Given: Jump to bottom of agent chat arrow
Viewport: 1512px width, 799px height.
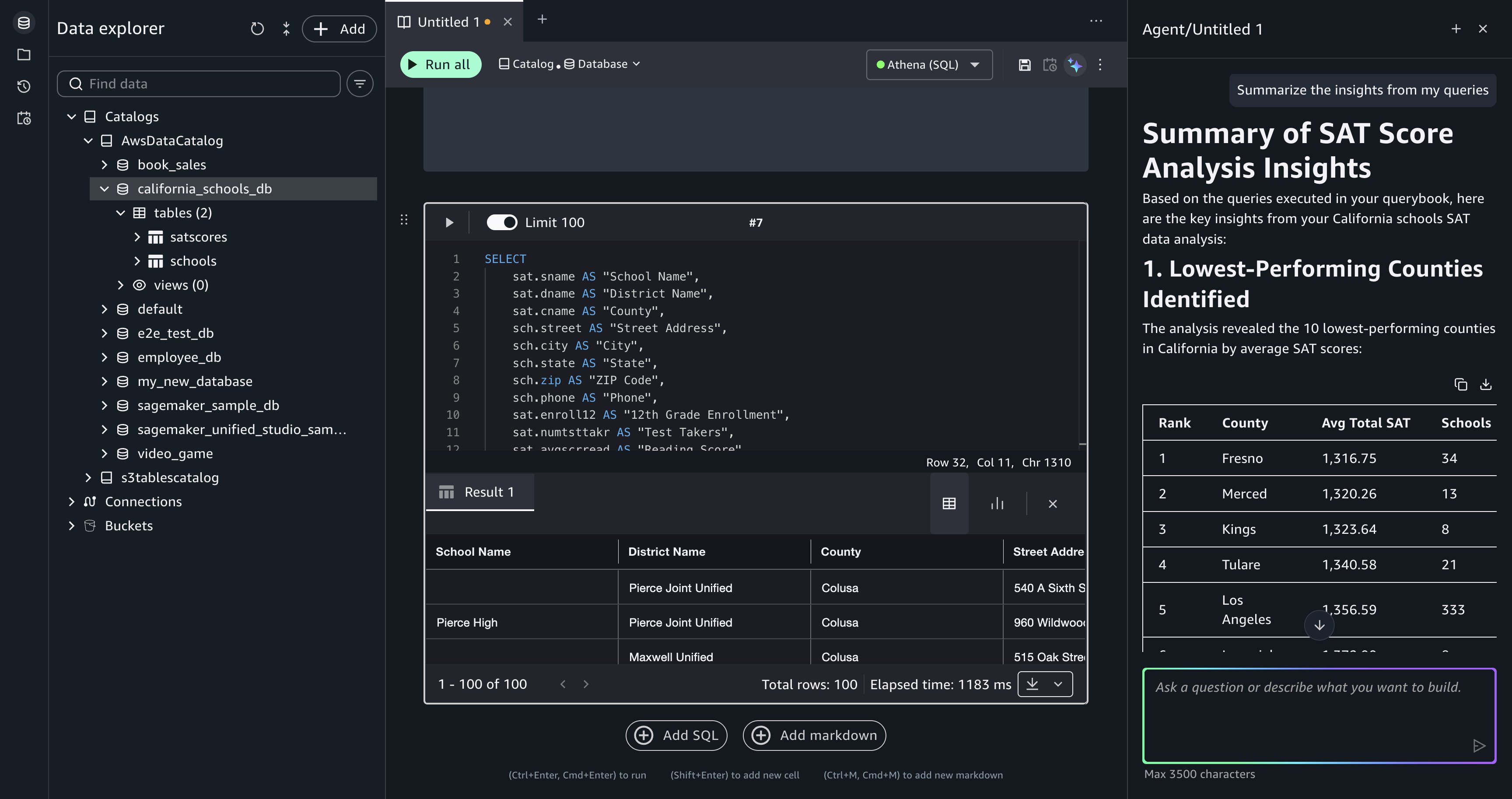Looking at the screenshot, I should [1319, 625].
